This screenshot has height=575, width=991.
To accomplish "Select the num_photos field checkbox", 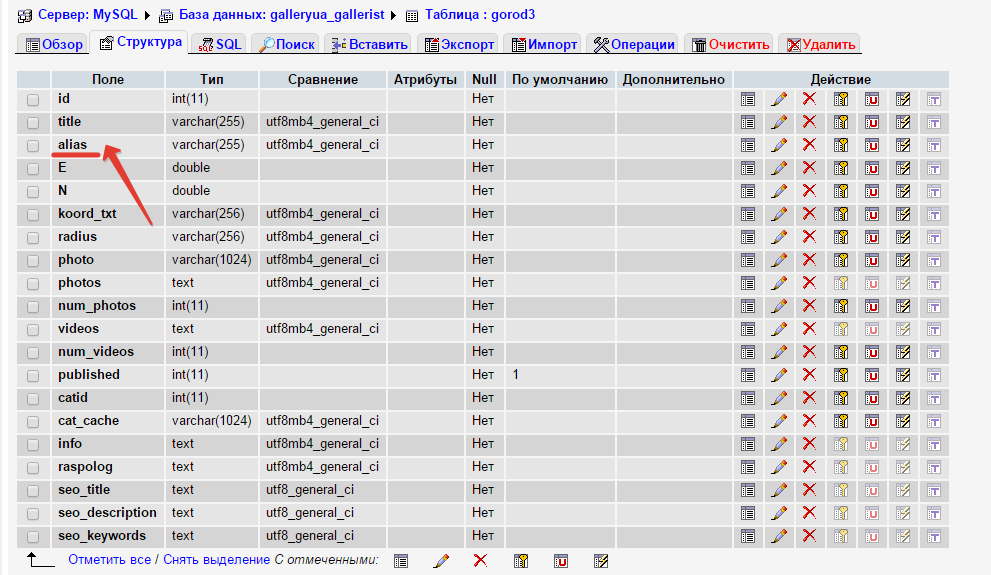I will click(33, 307).
